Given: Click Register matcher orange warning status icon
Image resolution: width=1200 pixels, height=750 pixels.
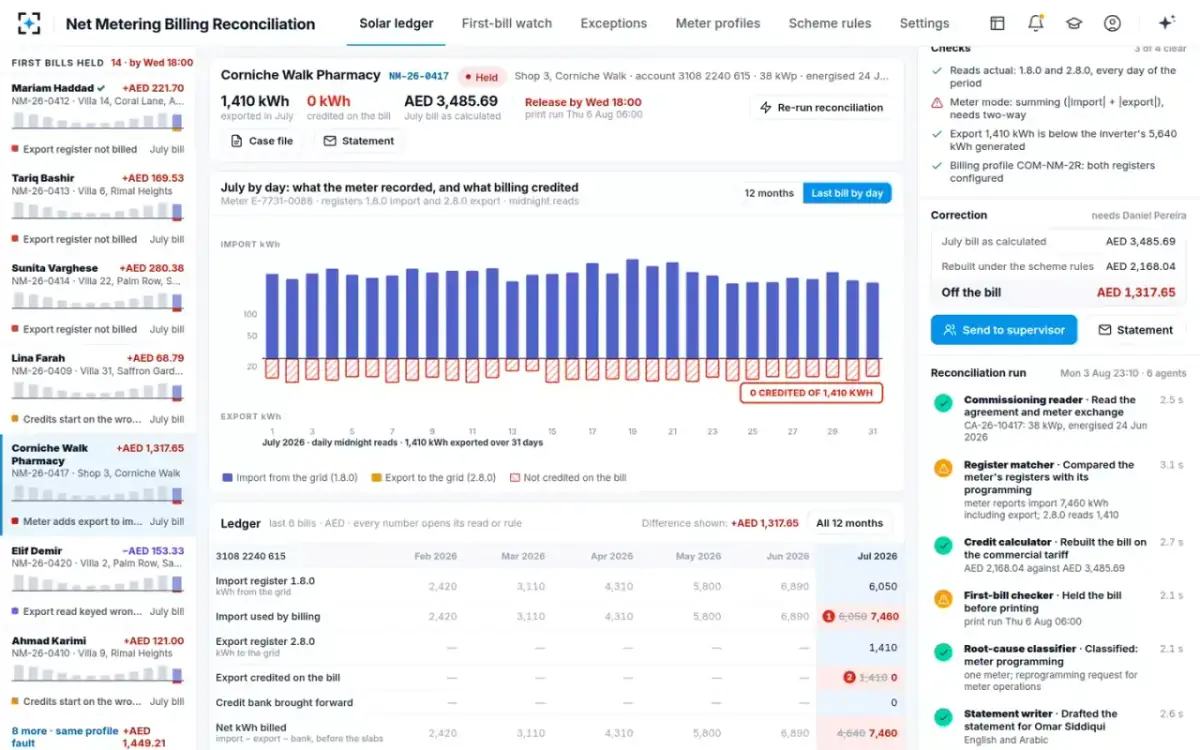Looking at the screenshot, I should point(942,468).
